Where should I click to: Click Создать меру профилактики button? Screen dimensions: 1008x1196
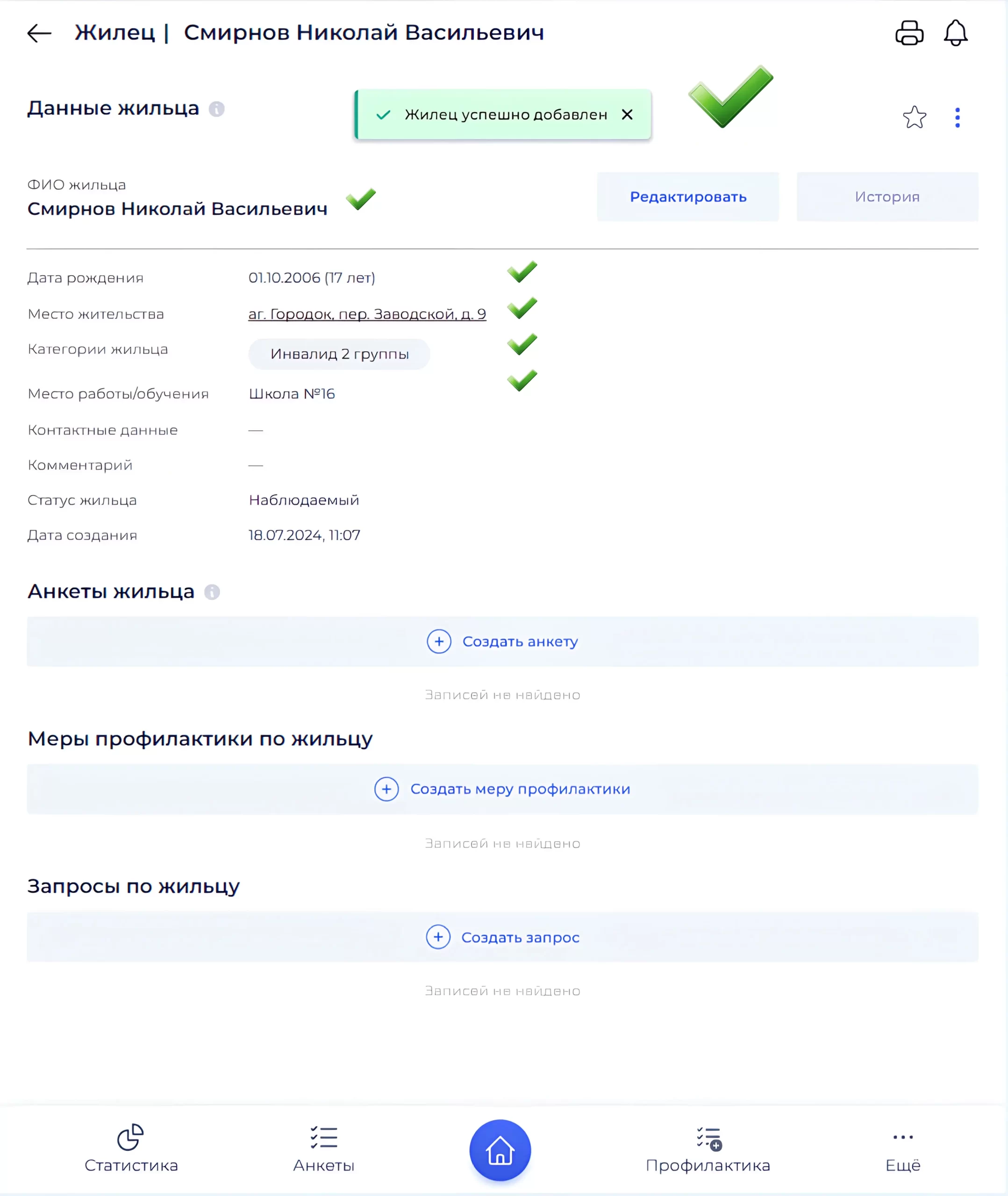click(502, 789)
